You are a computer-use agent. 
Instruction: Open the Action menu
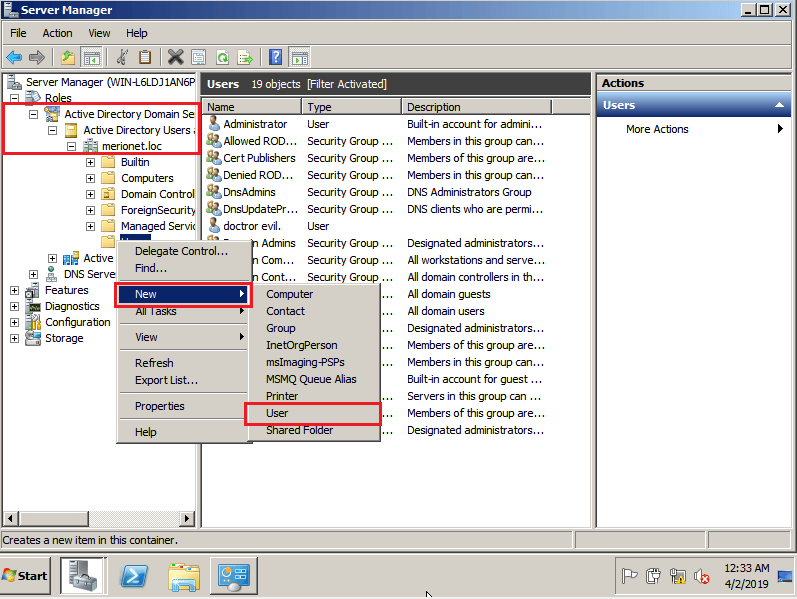[57, 33]
